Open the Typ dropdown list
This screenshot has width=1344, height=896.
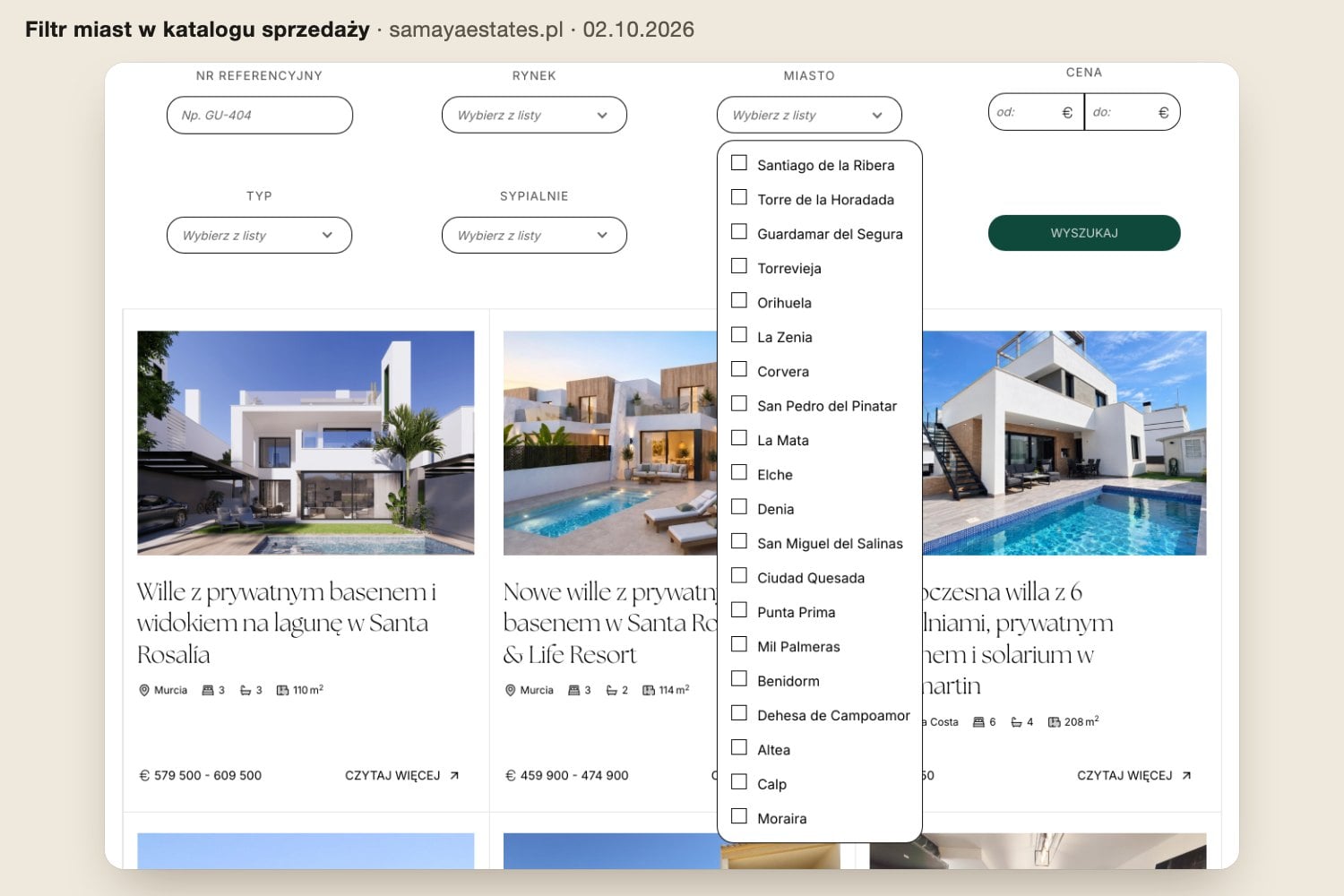[x=259, y=235]
